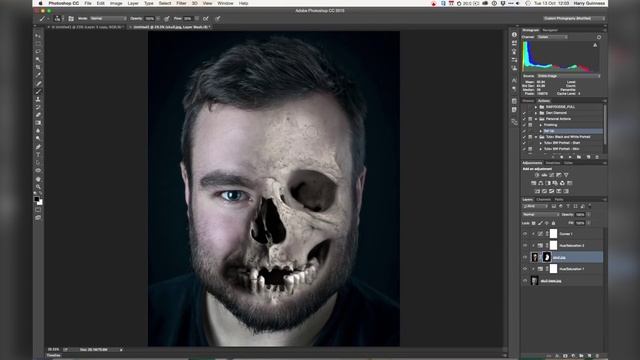This screenshot has width=640, height=360.
Task: Open the Filter menu
Action: tap(181, 3)
